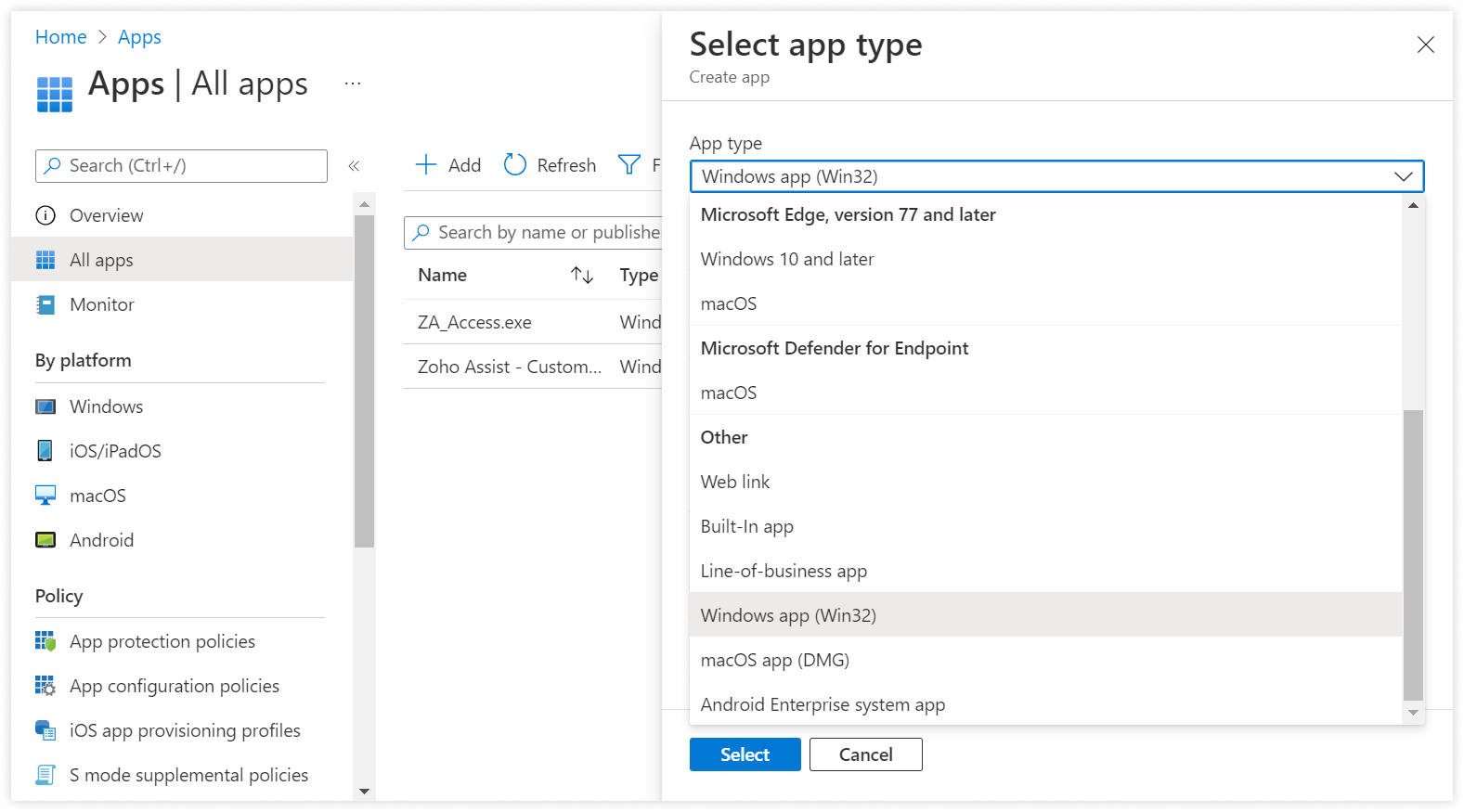Click the All apps grid icon
This screenshot has width=1464, height=812.
coord(45,260)
